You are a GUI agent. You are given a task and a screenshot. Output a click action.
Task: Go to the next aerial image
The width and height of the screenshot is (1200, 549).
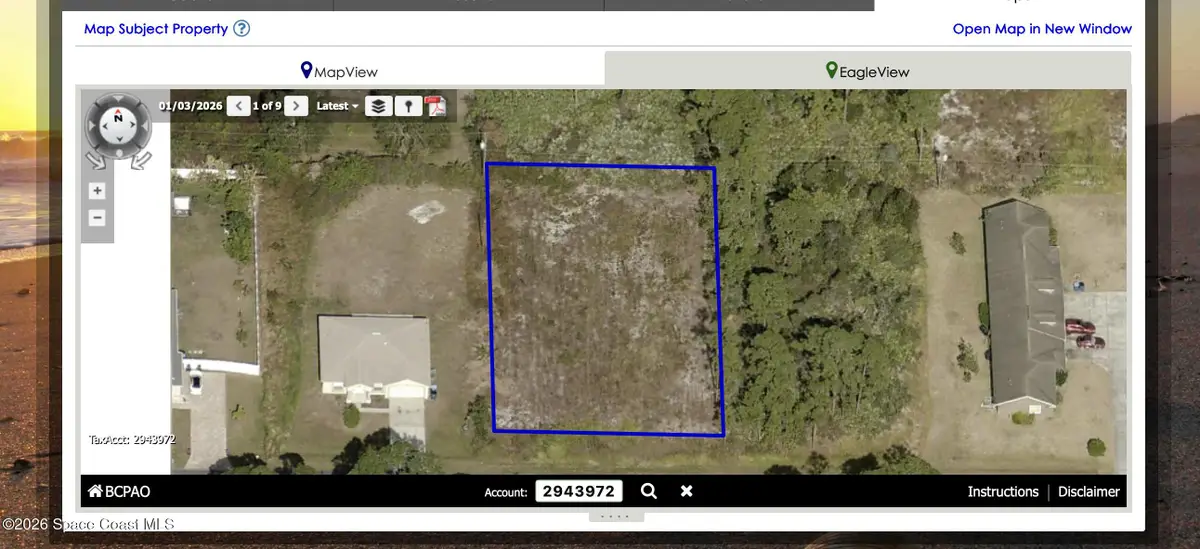coord(296,105)
